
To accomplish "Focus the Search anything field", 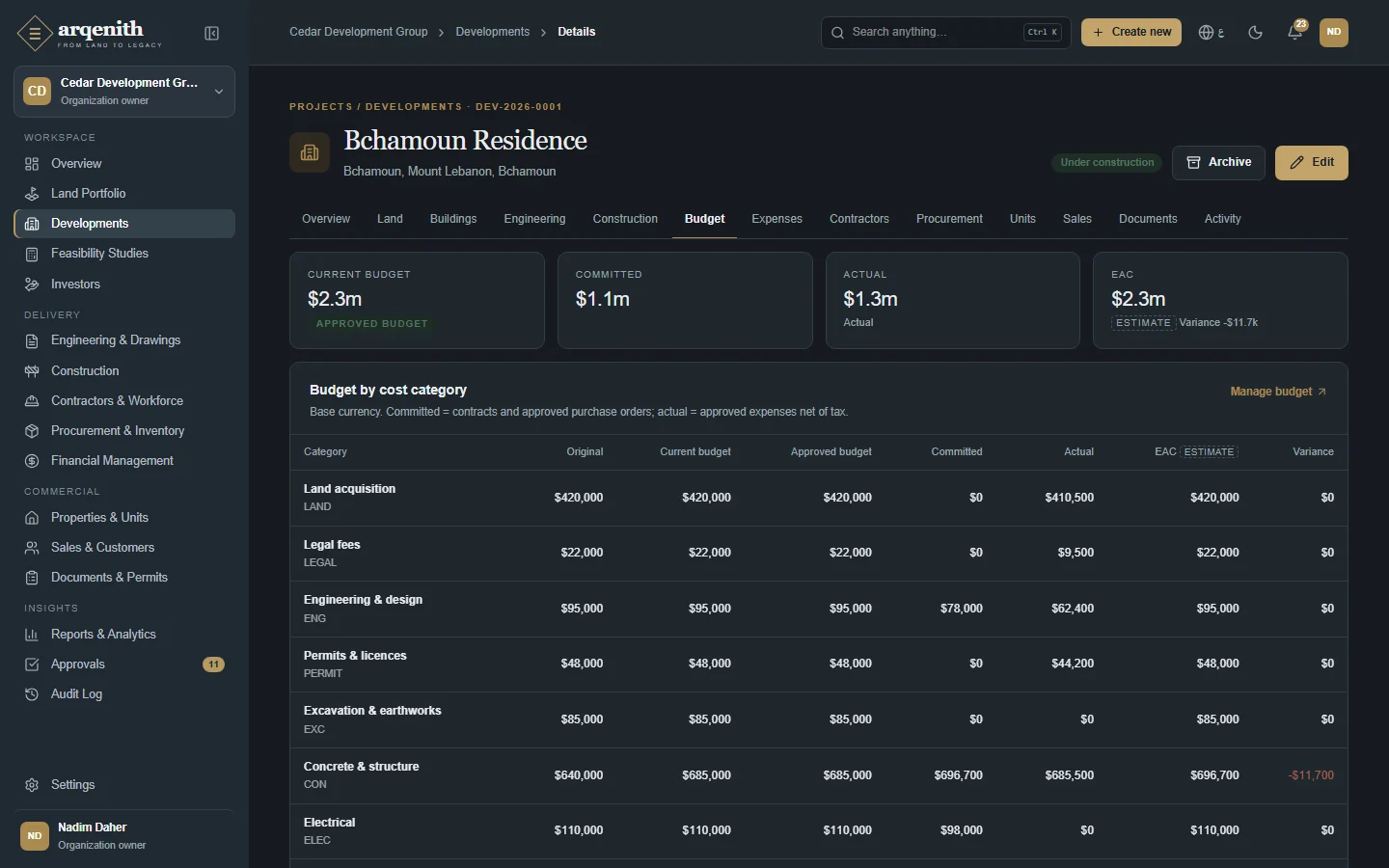I will (x=945, y=33).
